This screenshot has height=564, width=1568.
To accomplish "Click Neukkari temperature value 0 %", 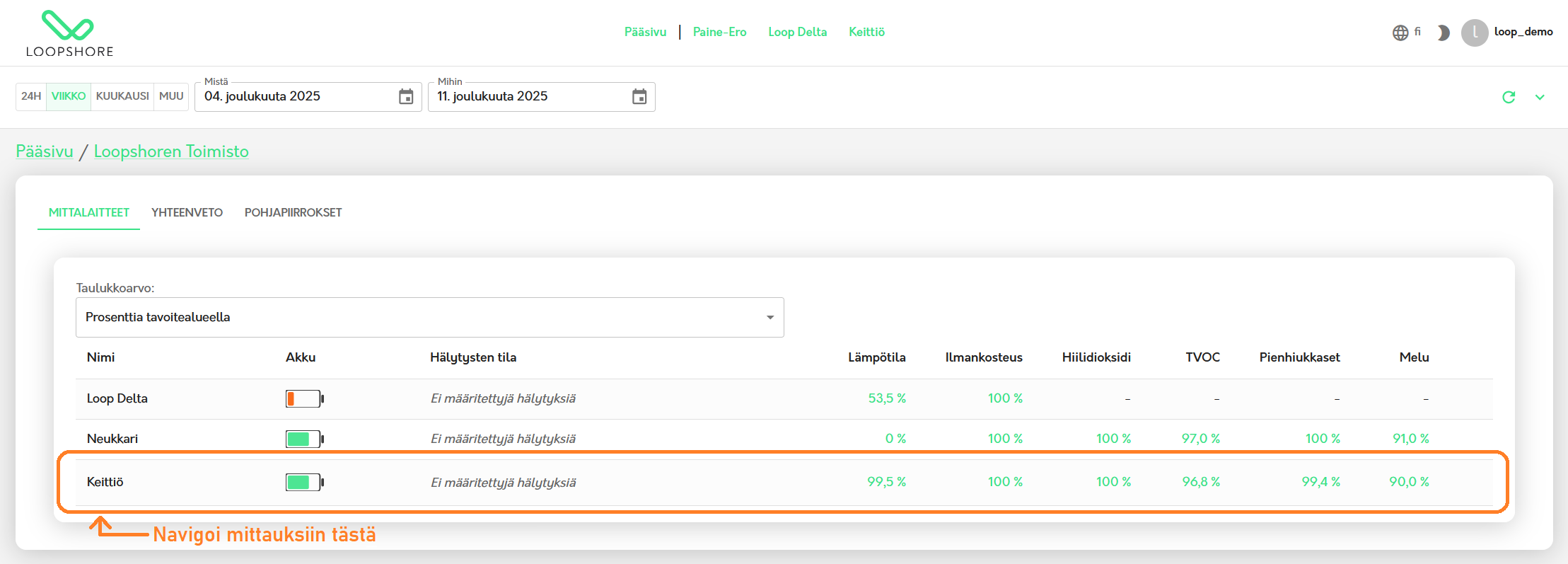I will click(895, 439).
